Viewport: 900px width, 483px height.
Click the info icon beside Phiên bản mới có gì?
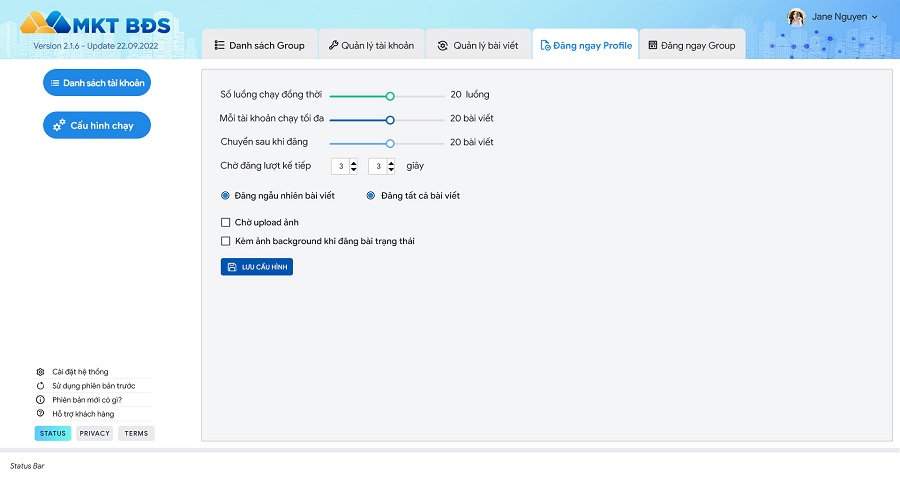click(x=40, y=400)
